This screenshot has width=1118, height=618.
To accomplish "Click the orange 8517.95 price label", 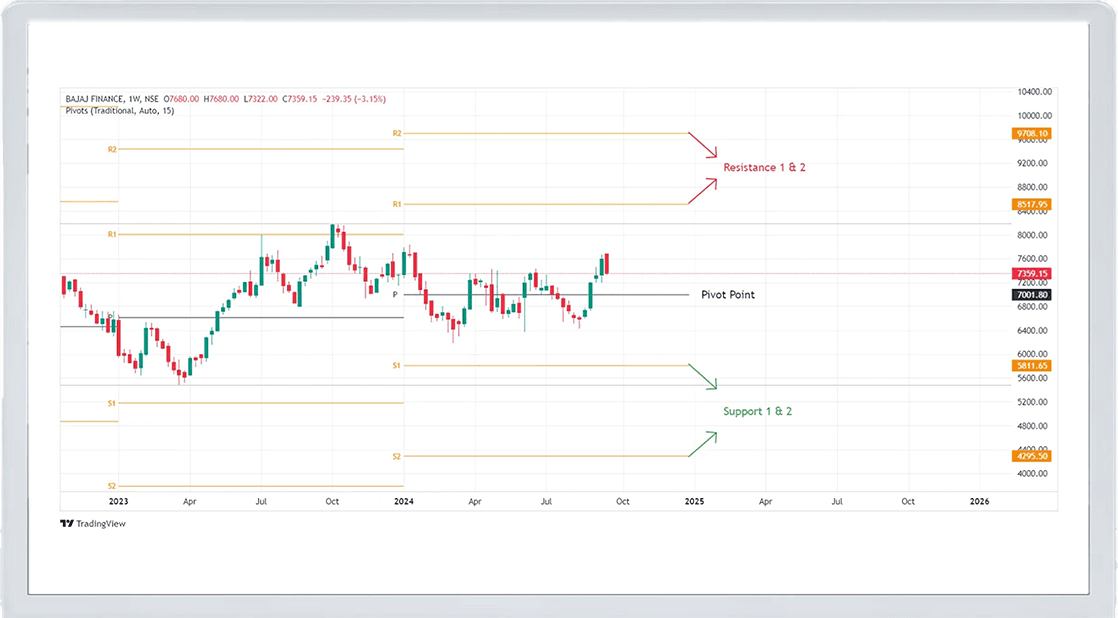I will pos(1031,204).
